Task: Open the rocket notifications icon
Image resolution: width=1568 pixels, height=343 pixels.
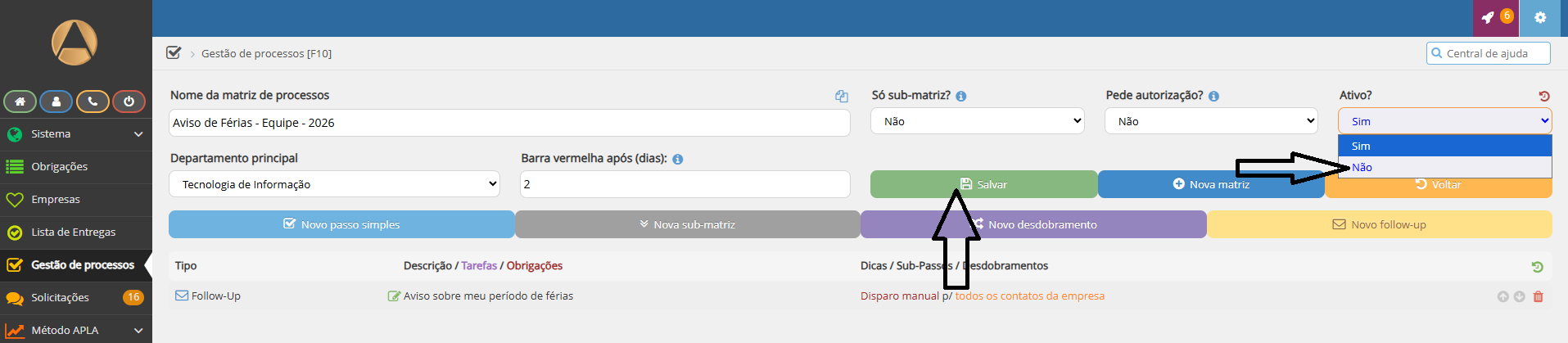Action: [1489, 17]
